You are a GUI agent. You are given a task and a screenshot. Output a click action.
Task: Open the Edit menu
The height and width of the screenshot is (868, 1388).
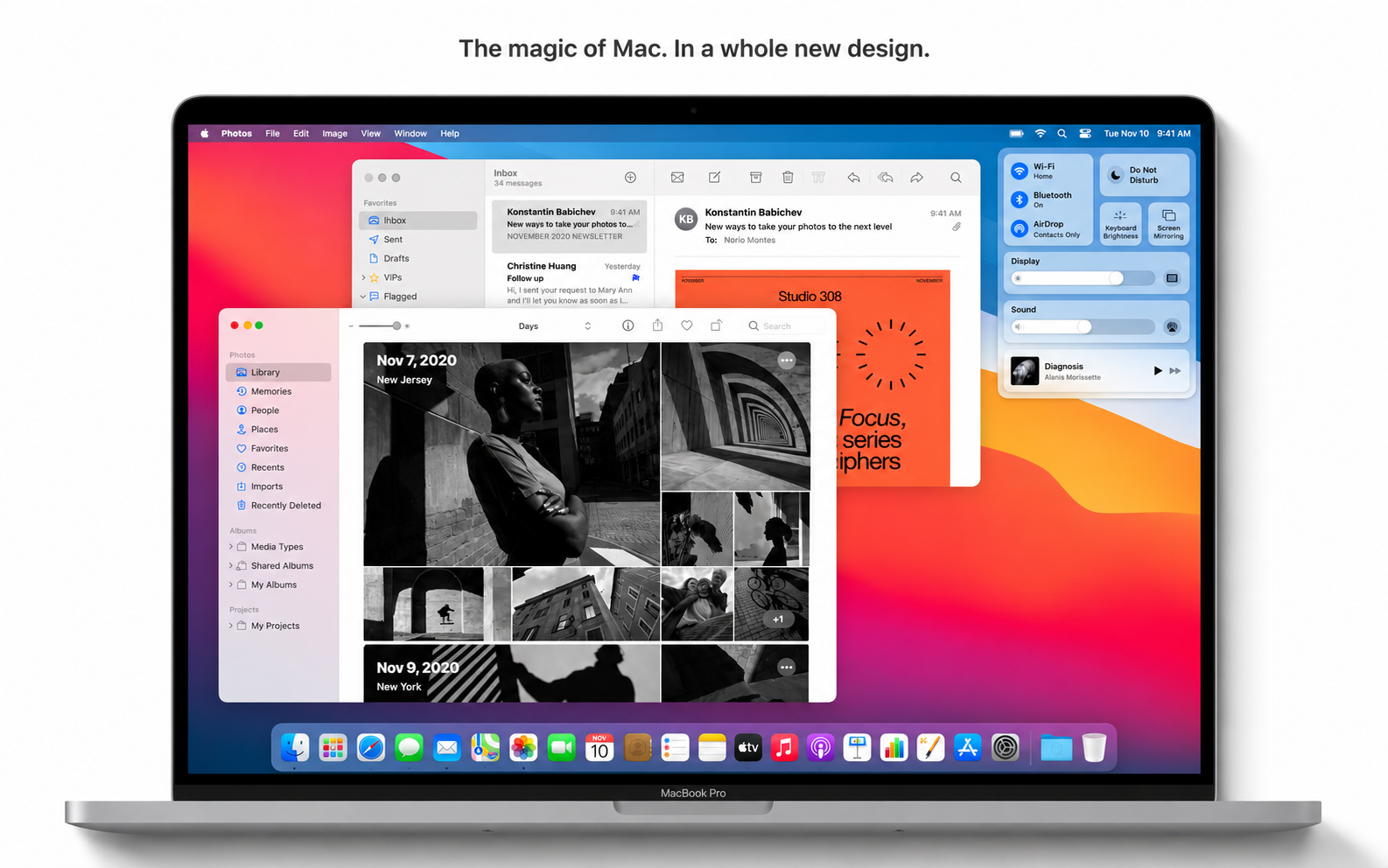[x=301, y=133]
